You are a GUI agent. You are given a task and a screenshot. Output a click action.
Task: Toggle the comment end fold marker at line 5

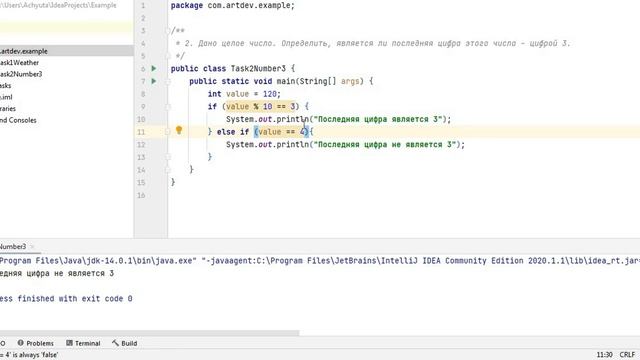pyautogui.click(x=167, y=56)
